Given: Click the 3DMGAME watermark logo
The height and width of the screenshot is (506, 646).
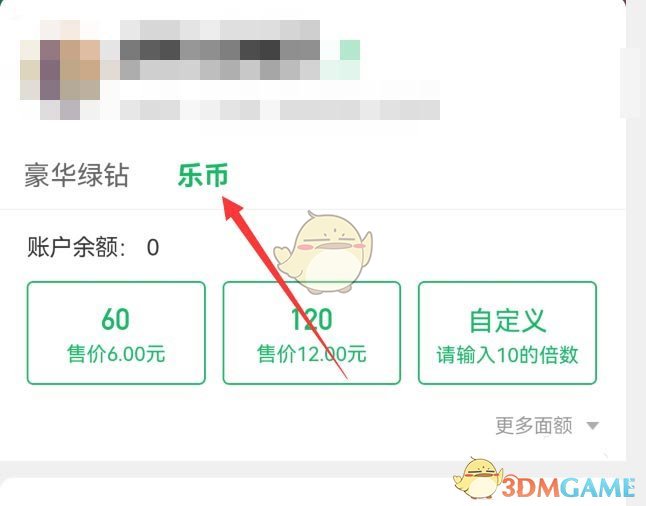Looking at the screenshot, I should point(569,487).
